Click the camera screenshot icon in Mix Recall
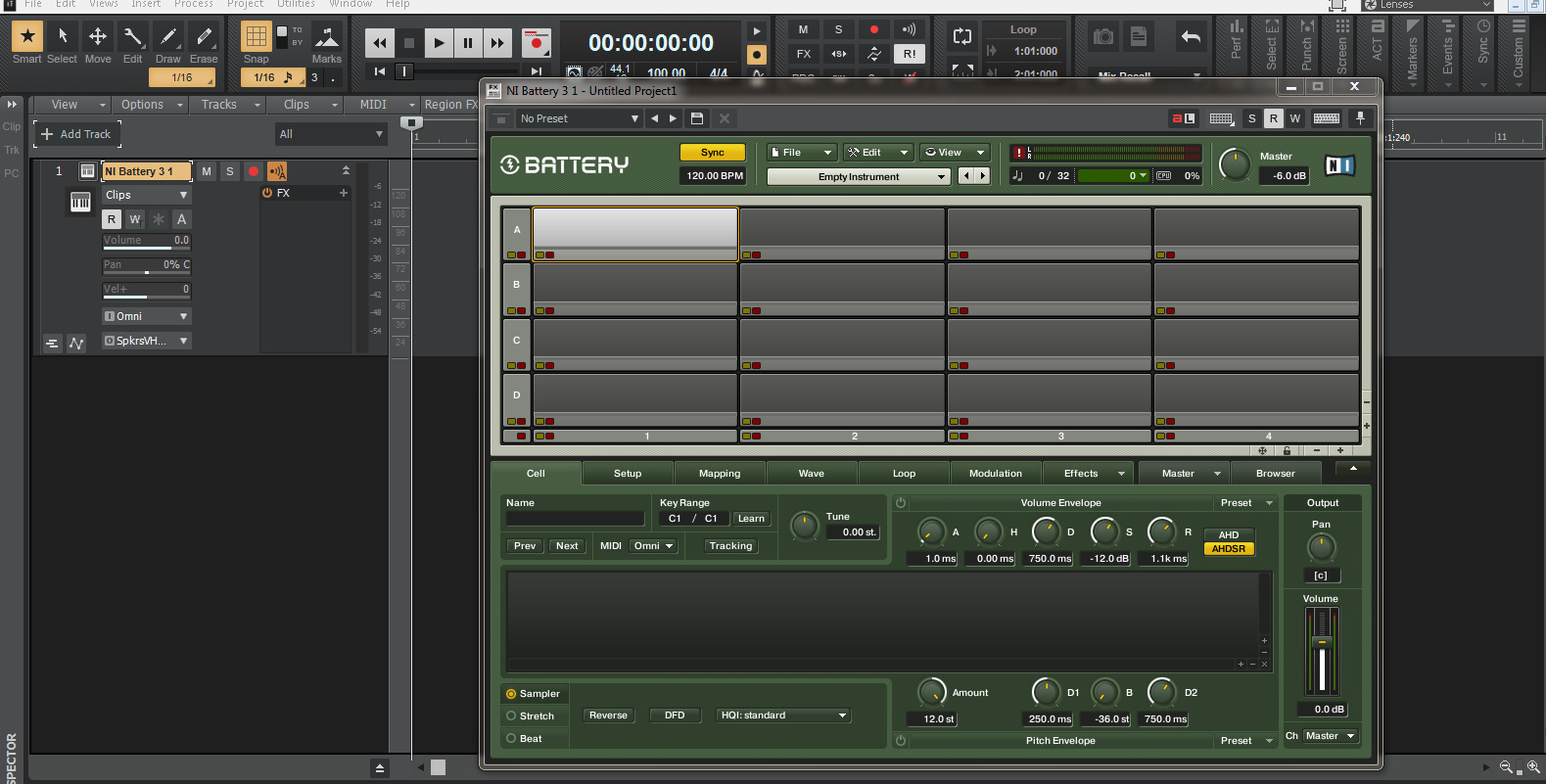 1103,37
